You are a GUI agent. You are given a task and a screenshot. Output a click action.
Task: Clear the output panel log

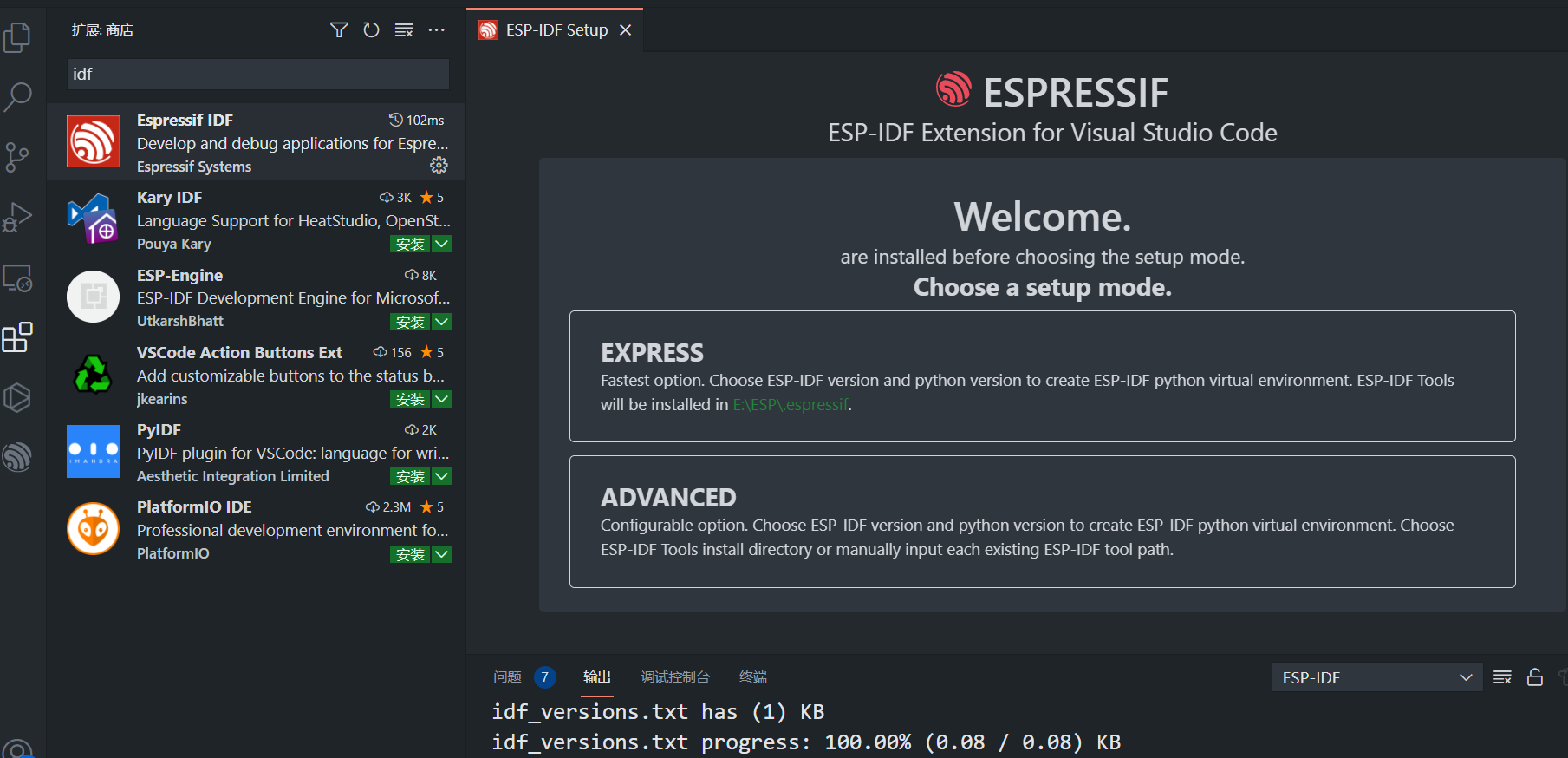(1502, 677)
